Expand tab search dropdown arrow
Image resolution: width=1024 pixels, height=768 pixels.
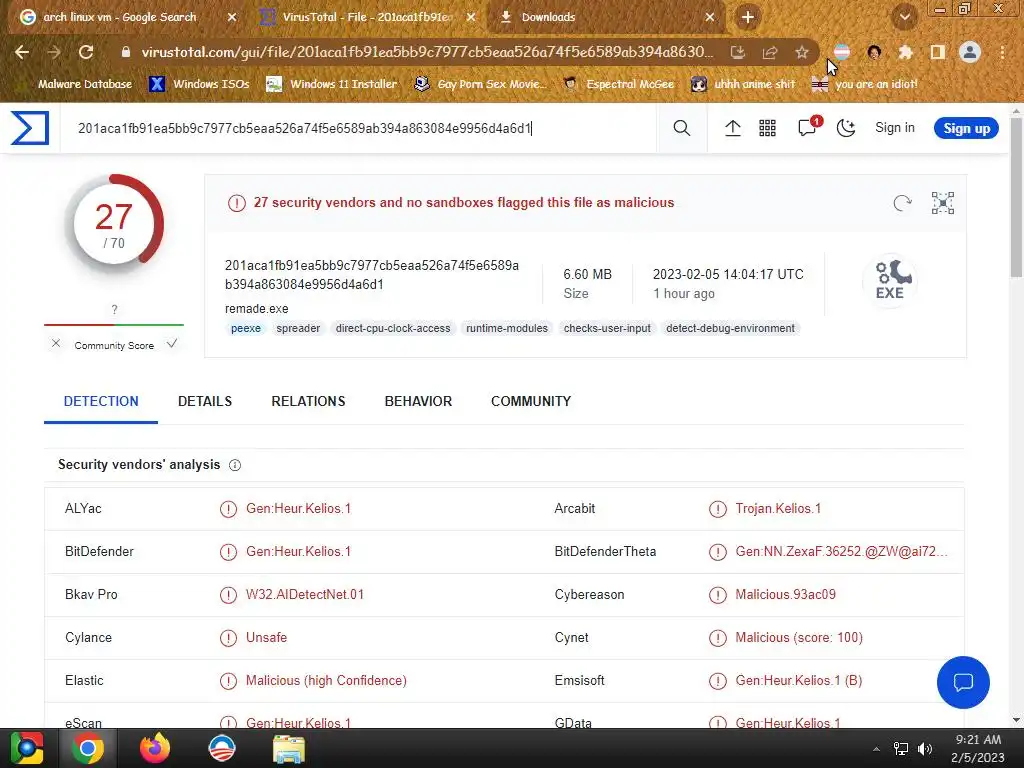click(904, 17)
